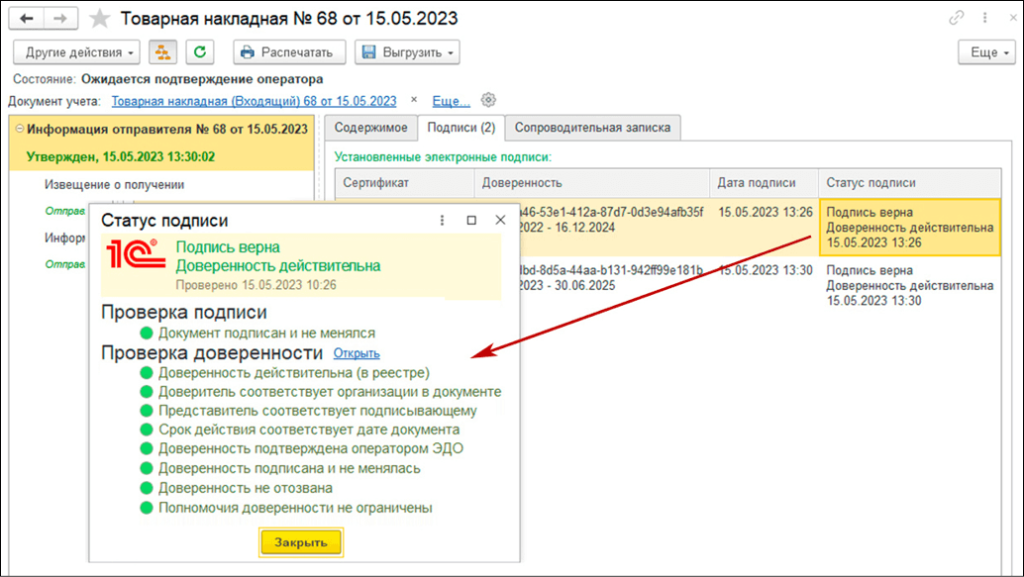This screenshot has height=577, width=1024.
Task: Click Открыть link next to Проверка доверенности
Action: click(357, 353)
